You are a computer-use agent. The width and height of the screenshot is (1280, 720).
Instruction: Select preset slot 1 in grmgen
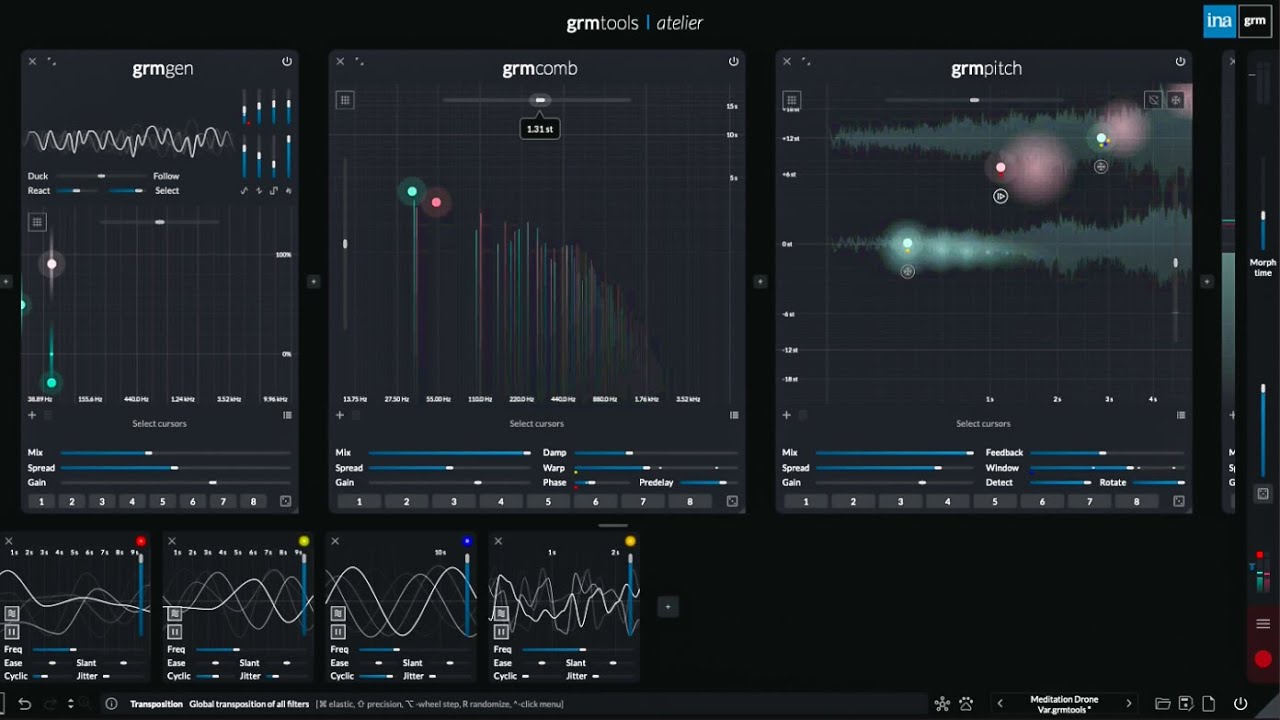(41, 502)
